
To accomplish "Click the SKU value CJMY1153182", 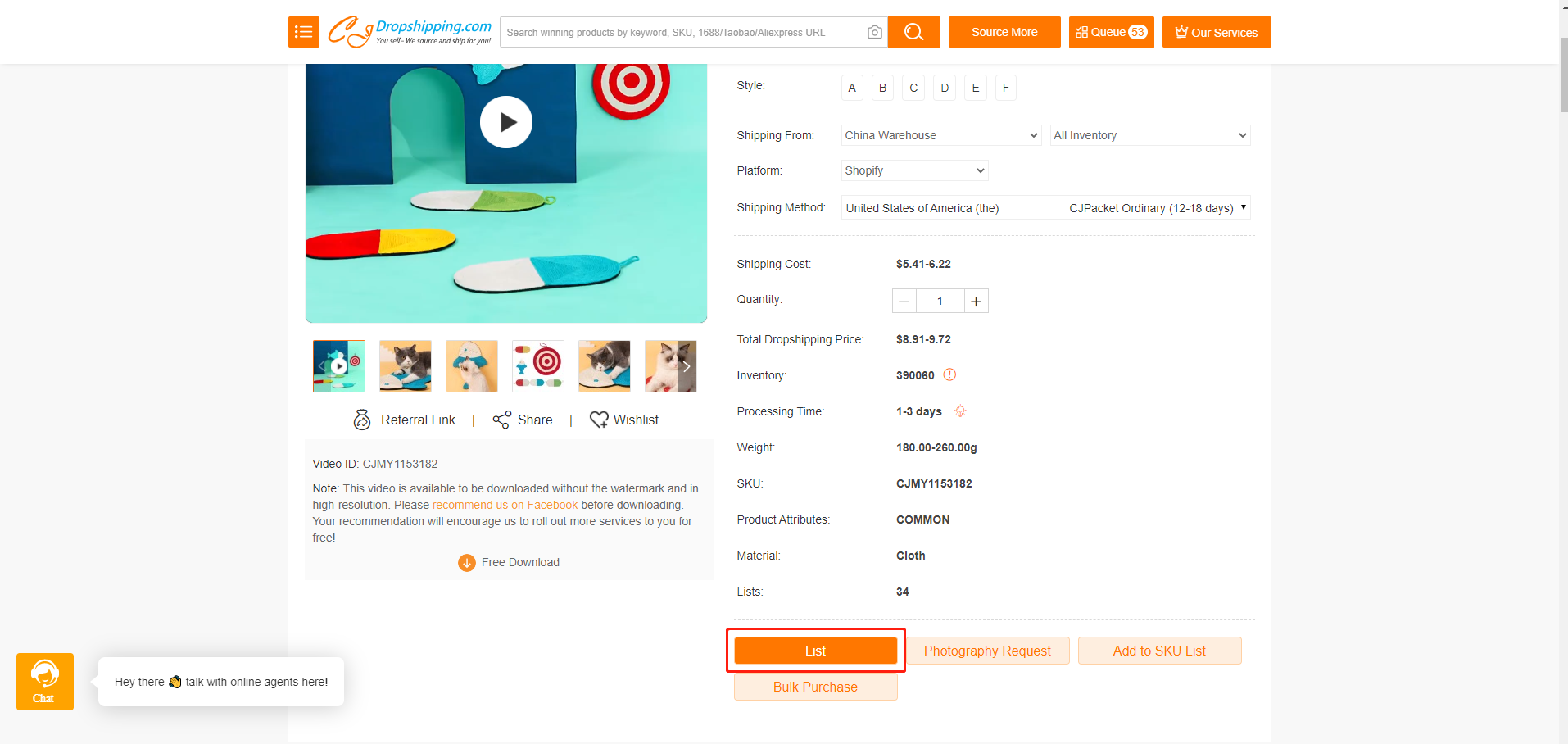I will pyautogui.click(x=934, y=483).
